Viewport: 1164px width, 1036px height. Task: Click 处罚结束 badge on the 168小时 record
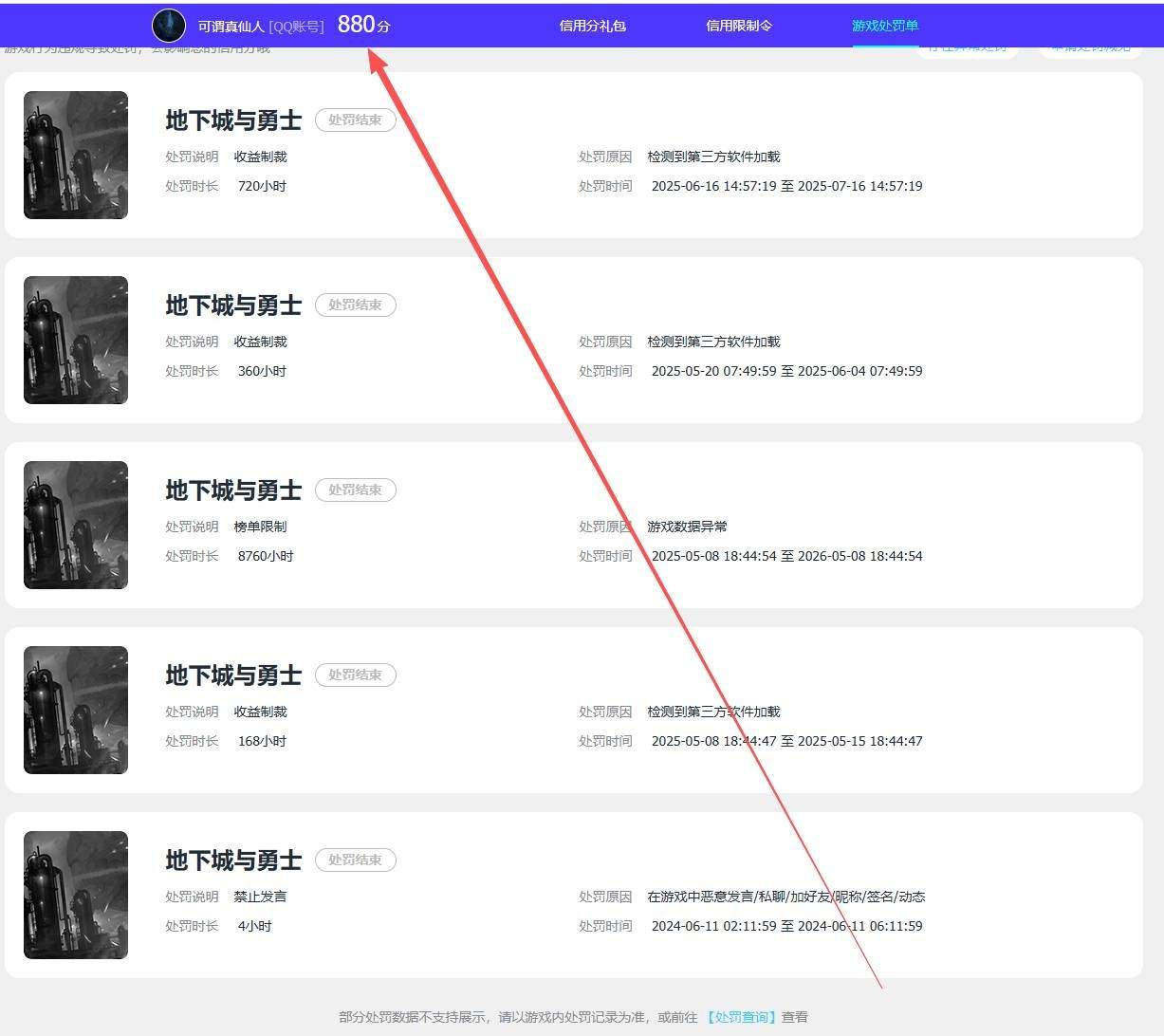pos(356,675)
